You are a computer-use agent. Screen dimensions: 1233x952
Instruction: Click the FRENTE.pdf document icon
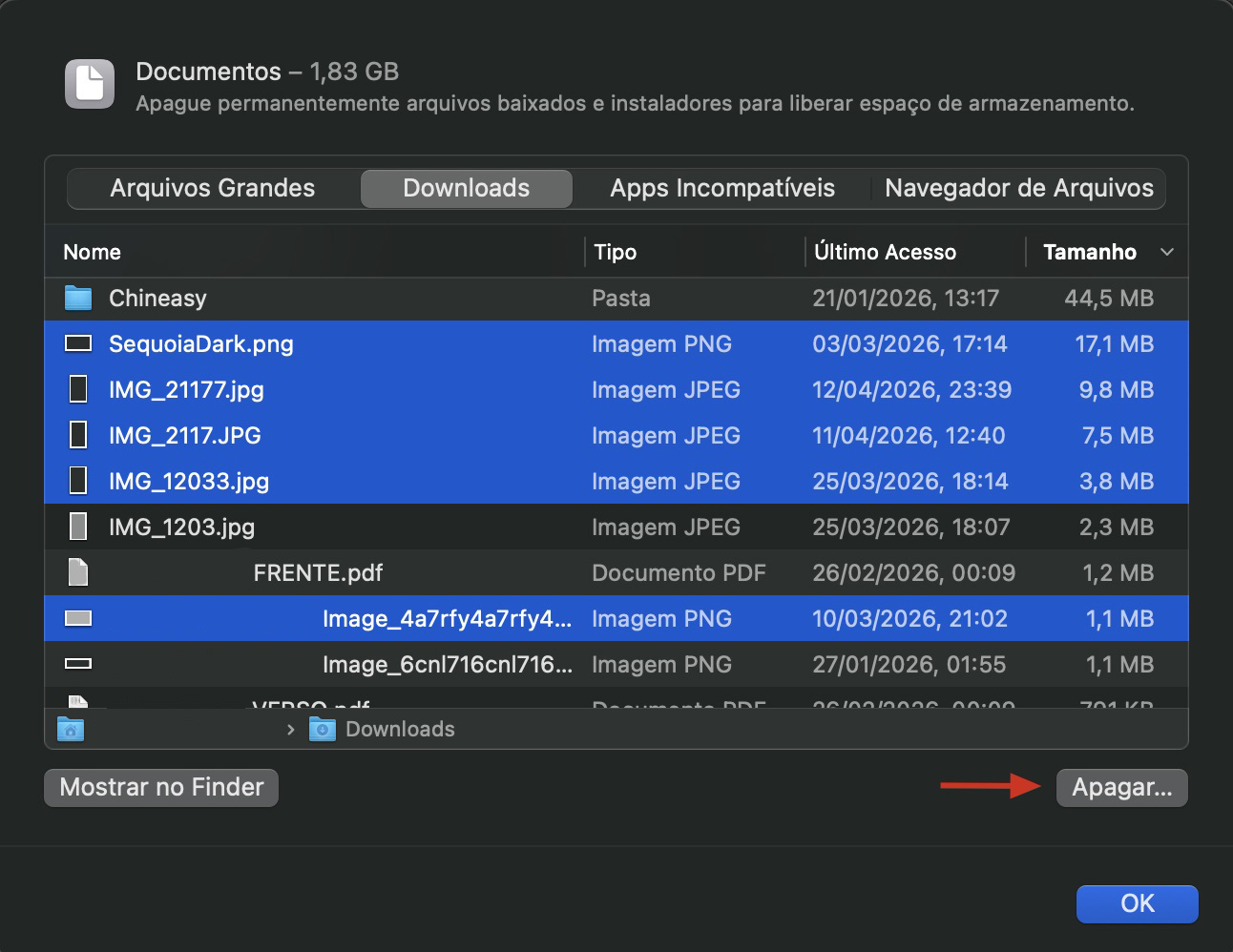tap(77, 572)
